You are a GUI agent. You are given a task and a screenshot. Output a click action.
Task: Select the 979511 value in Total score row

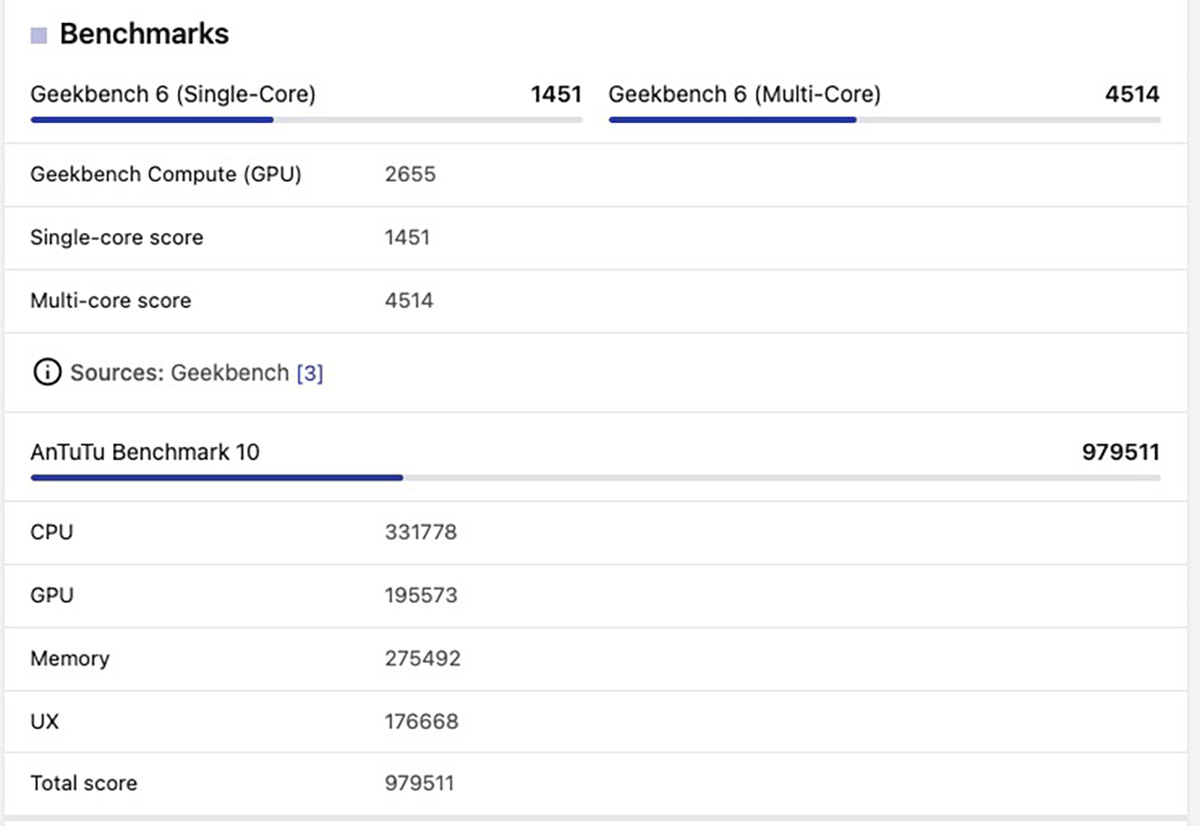pyautogui.click(x=421, y=784)
